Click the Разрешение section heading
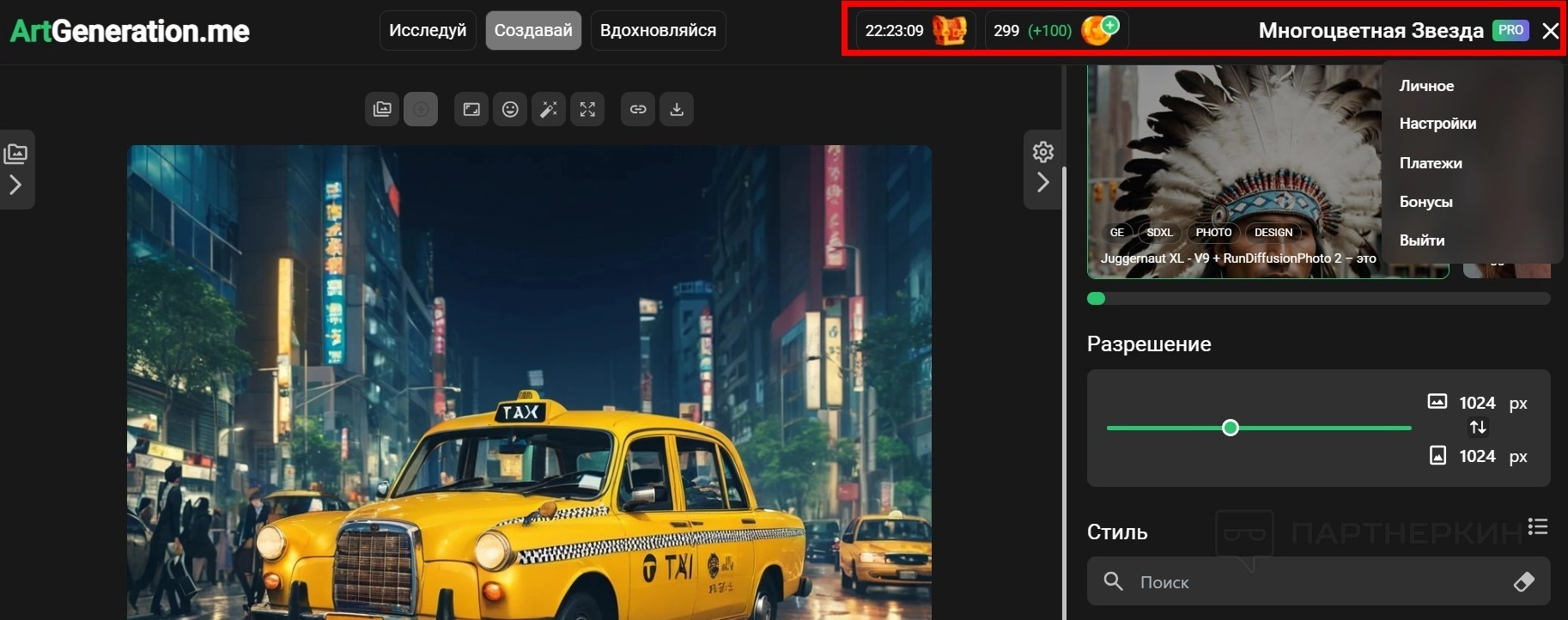Screen dimensions: 1568x620 point(1149,344)
